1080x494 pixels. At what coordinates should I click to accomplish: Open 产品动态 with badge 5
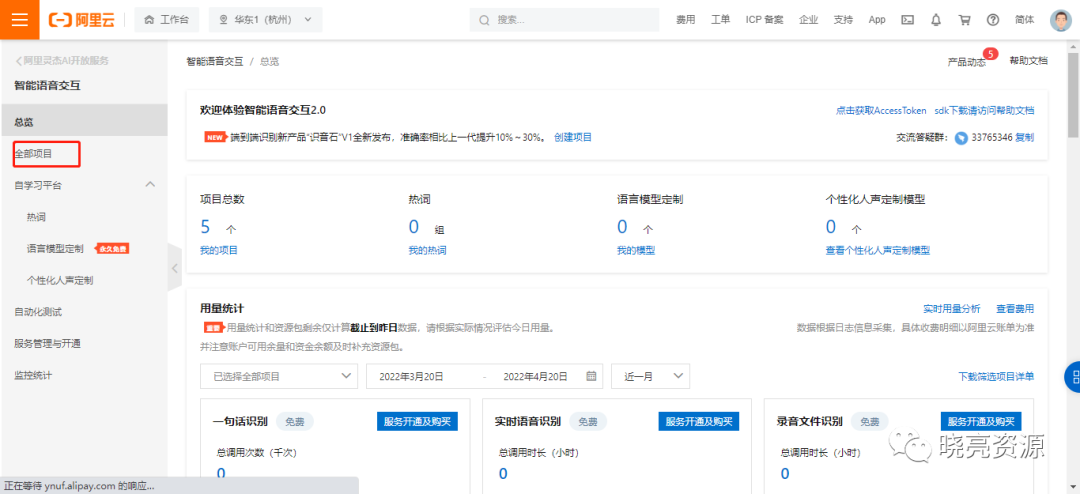(966, 62)
